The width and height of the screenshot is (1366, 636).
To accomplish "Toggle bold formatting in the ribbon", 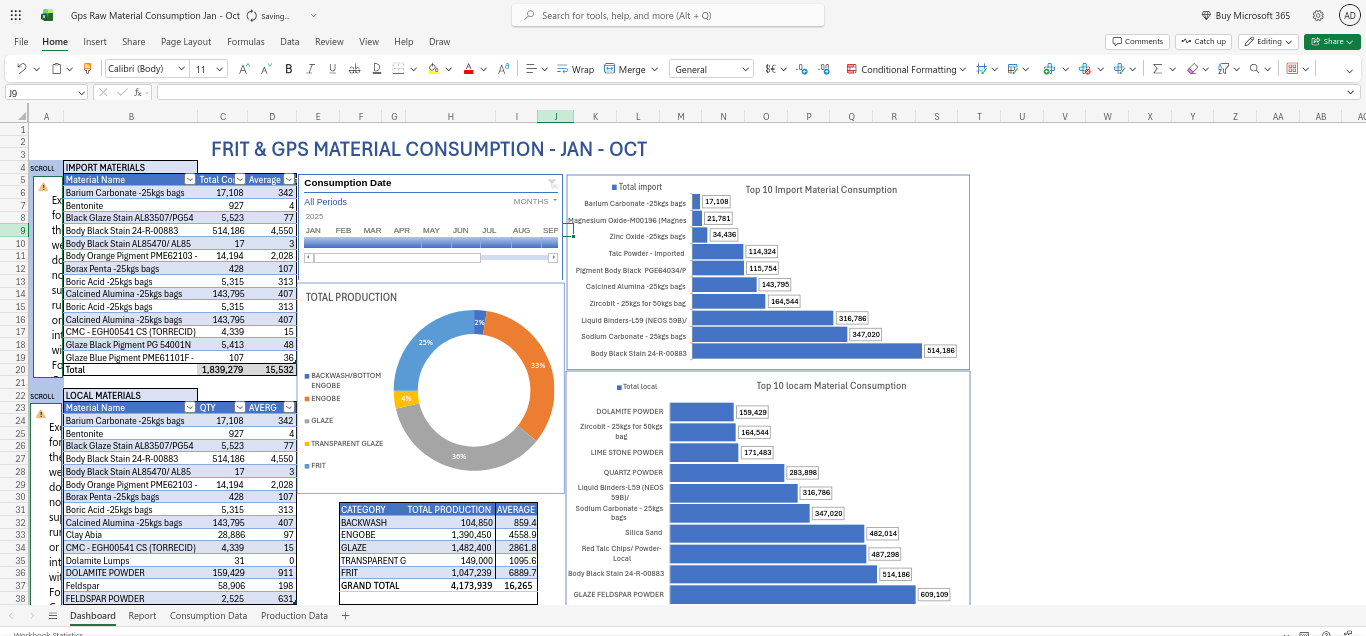I will click(289, 69).
